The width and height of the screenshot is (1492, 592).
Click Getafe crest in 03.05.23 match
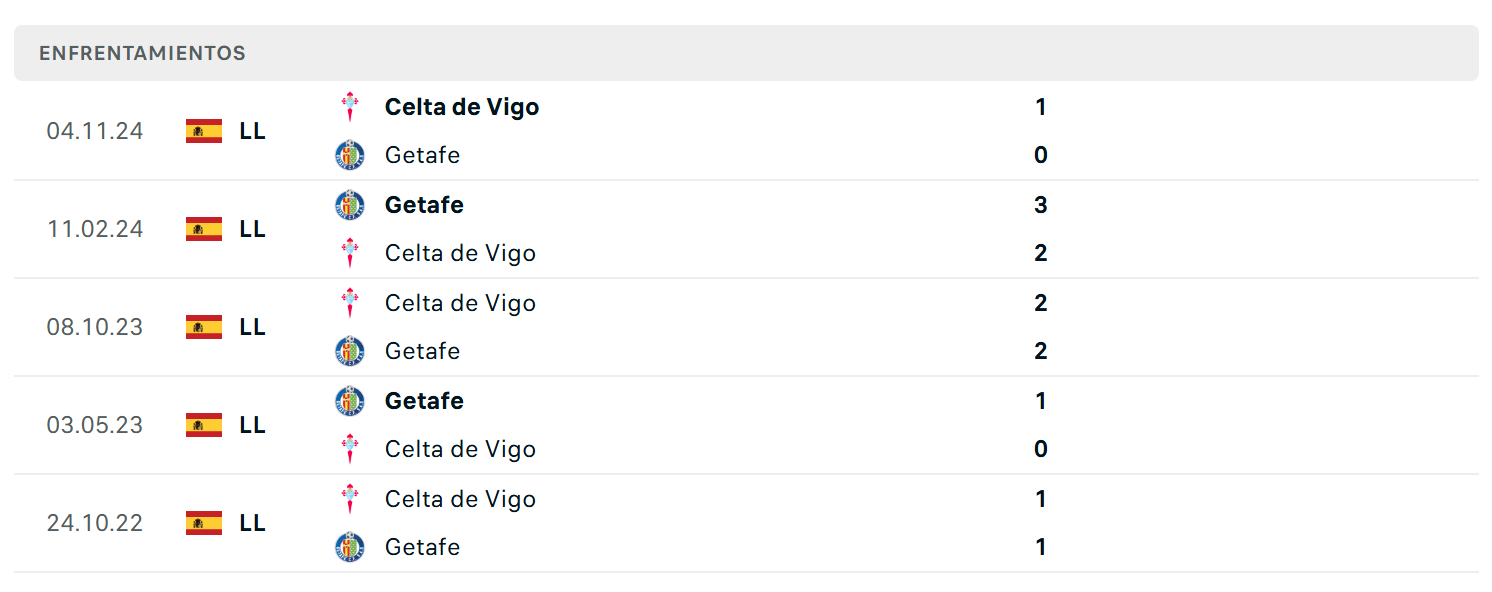[349, 400]
